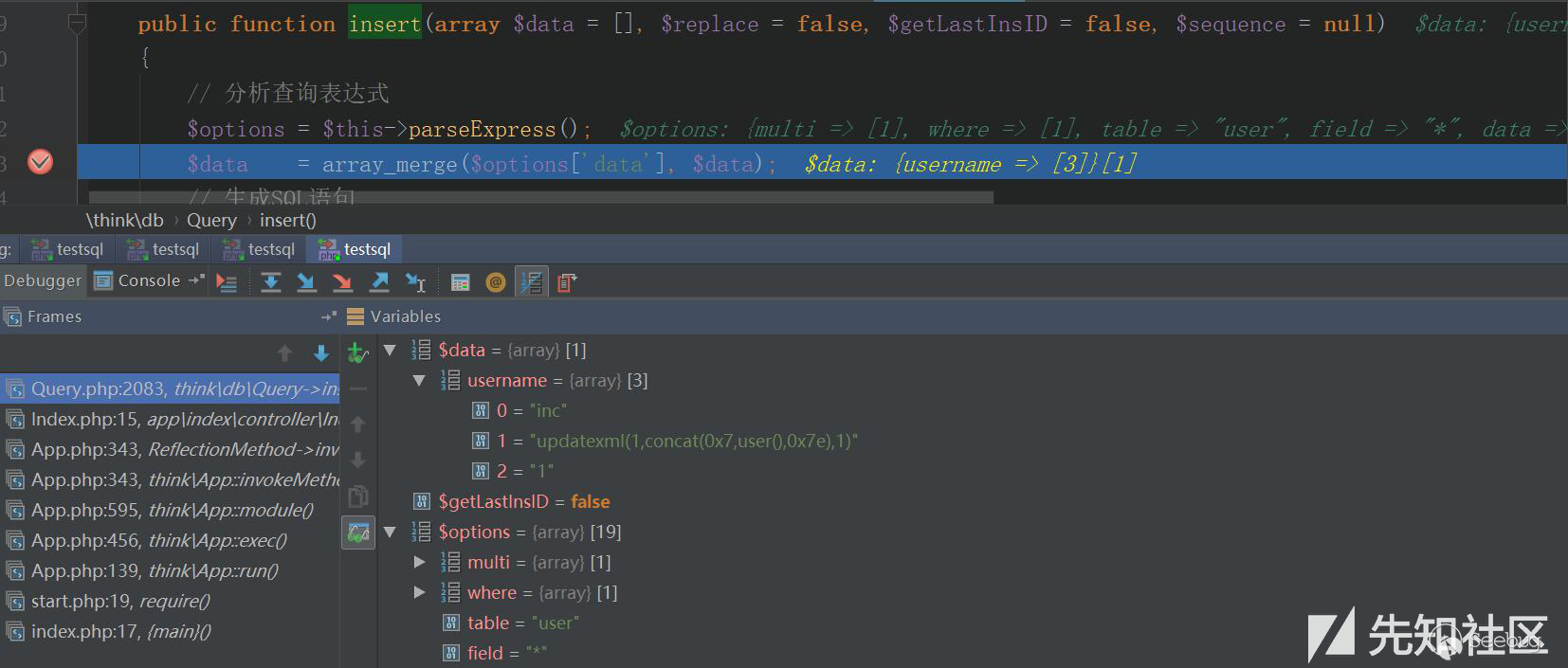Toggle the show watches glasses button

[358, 533]
